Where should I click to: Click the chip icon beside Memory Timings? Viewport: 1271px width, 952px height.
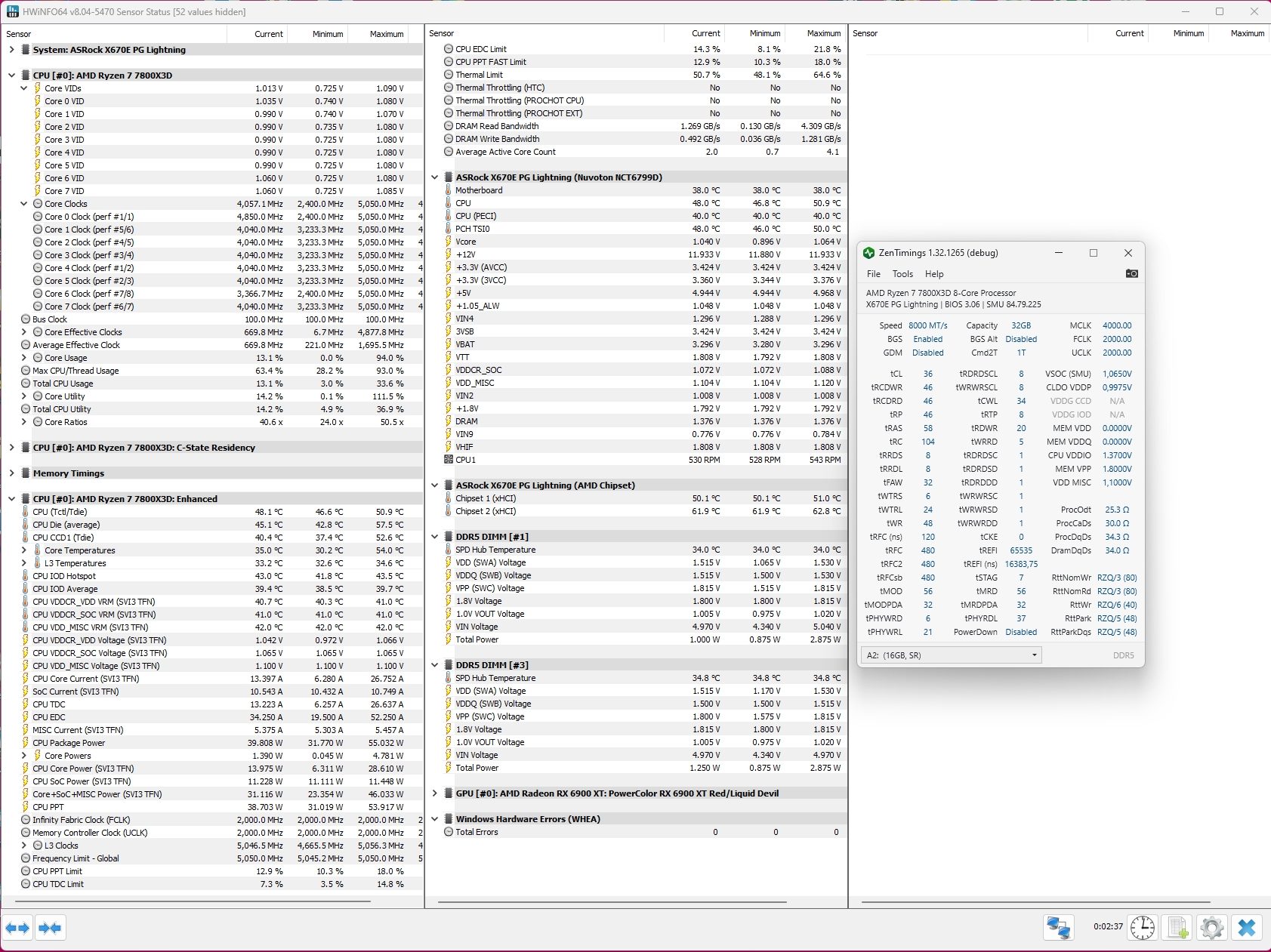pyautogui.click(x=26, y=473)
